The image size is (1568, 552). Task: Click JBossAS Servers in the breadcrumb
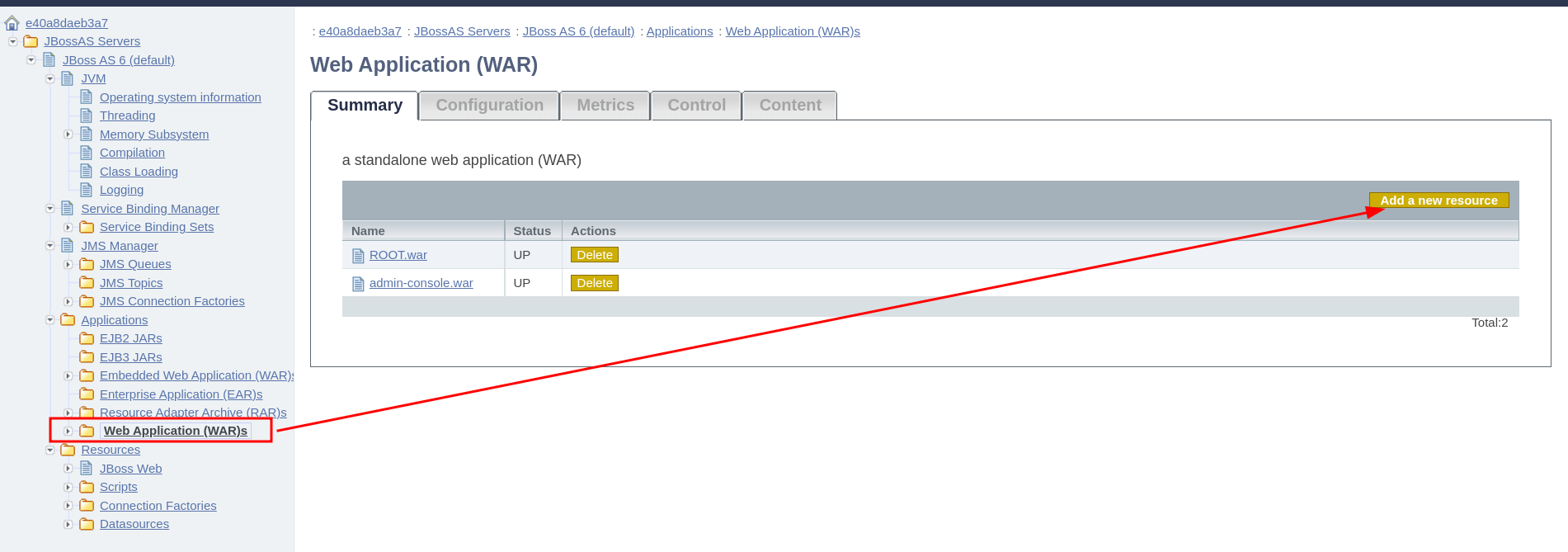click(x=462, y=31)
